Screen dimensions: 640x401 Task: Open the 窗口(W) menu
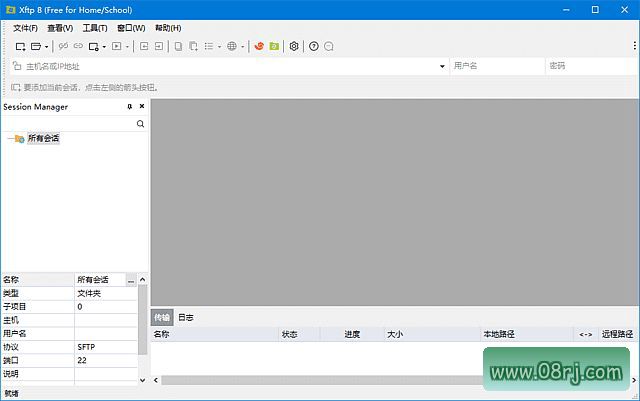tap(131, 28)
